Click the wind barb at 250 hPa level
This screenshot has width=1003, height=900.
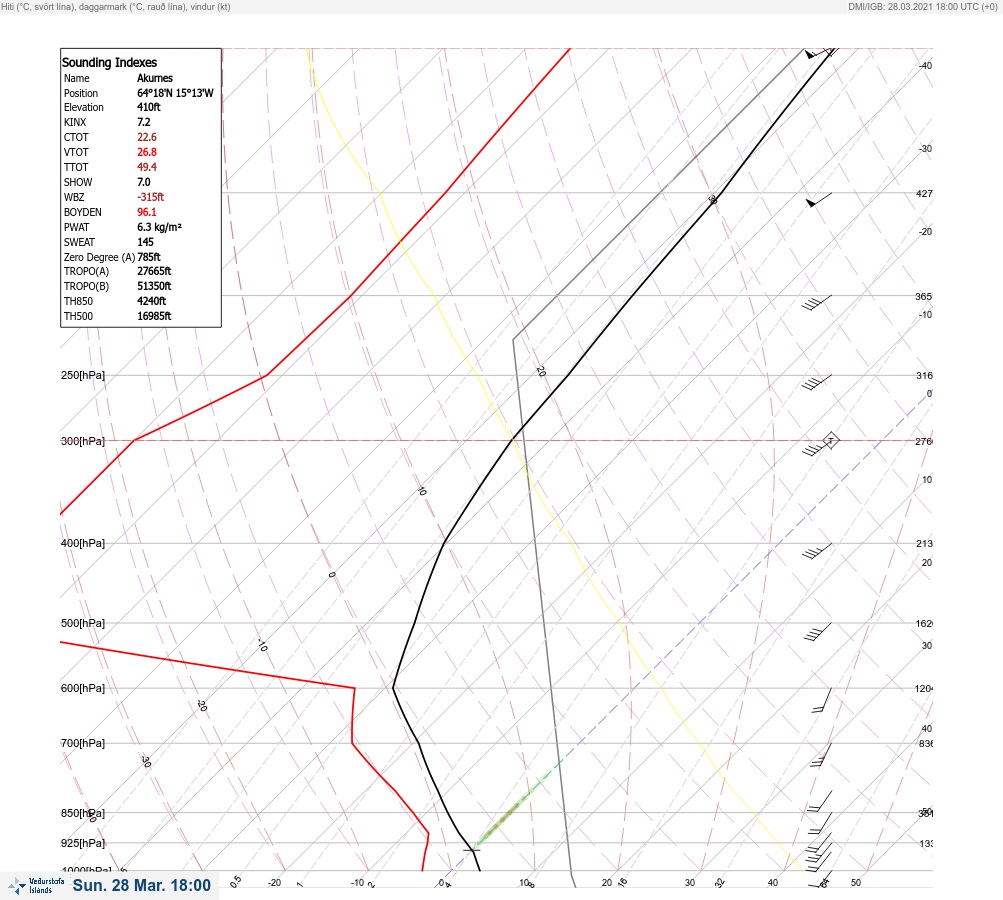click(817, 382)
